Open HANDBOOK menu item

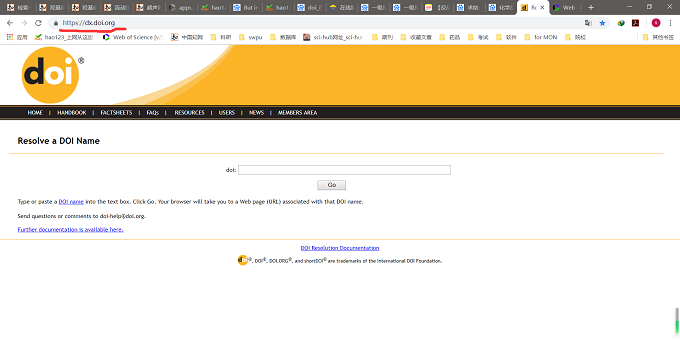coord(72,113)
